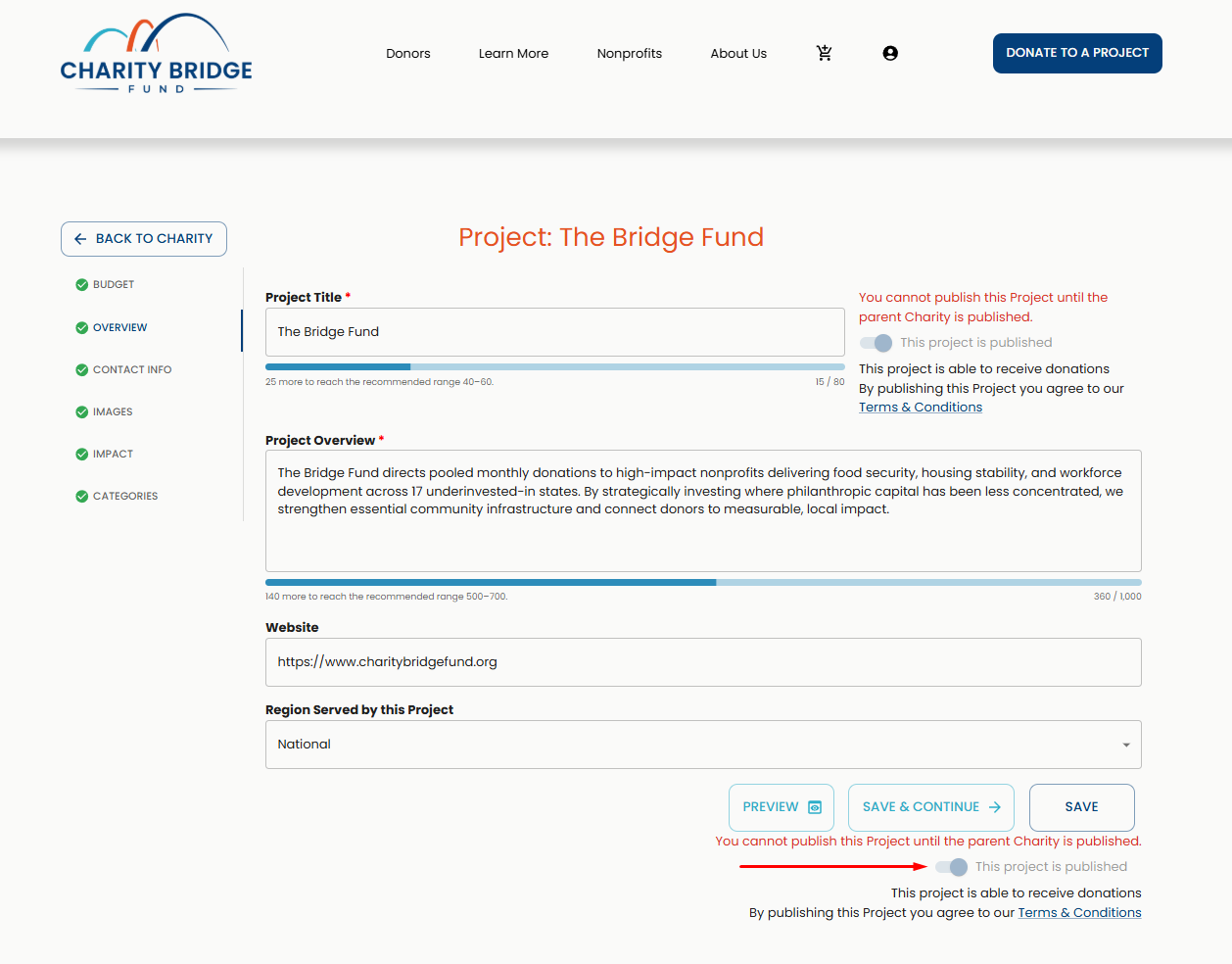Click the Project Overview character progress bar
The image size is (1232, 964).
tap(703, 583)
